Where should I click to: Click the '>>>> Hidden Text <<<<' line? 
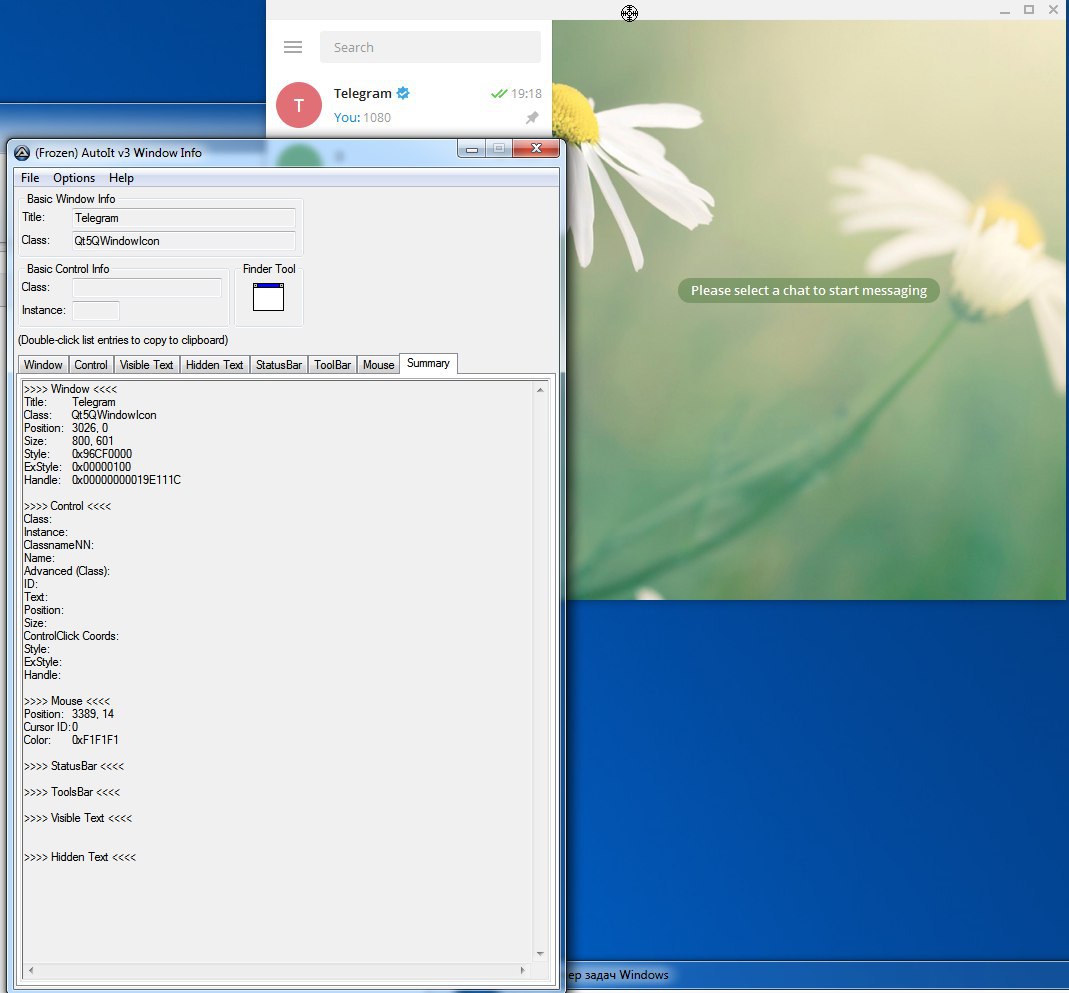click(80, 857)
